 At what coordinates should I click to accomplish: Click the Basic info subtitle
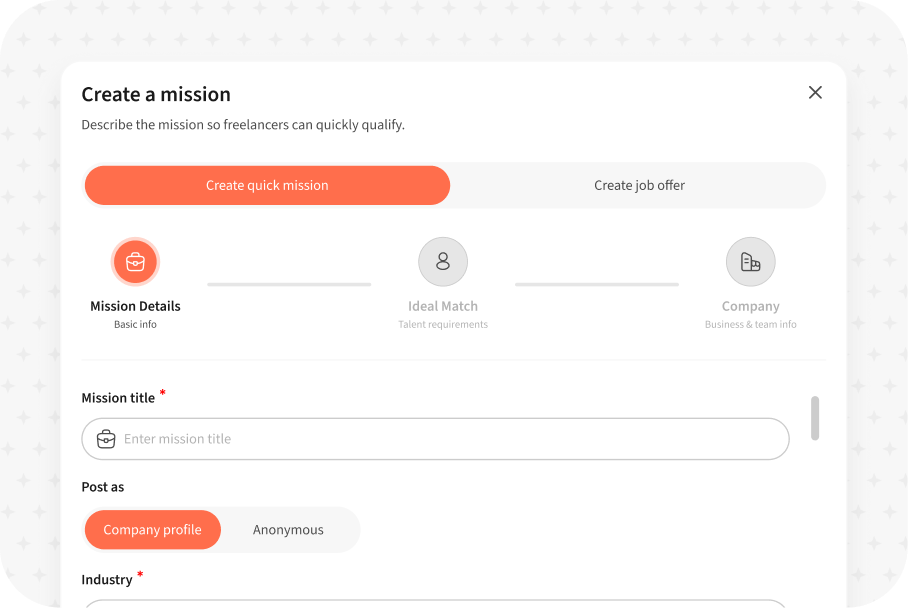[x=136, y=325]
